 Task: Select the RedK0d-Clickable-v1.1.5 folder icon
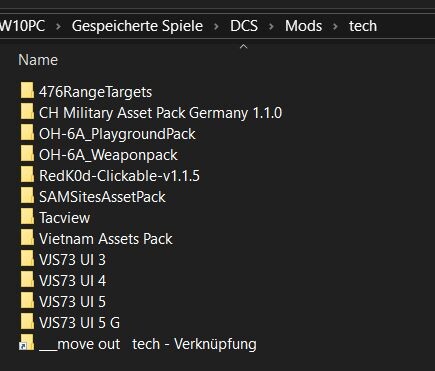[27, 175]
